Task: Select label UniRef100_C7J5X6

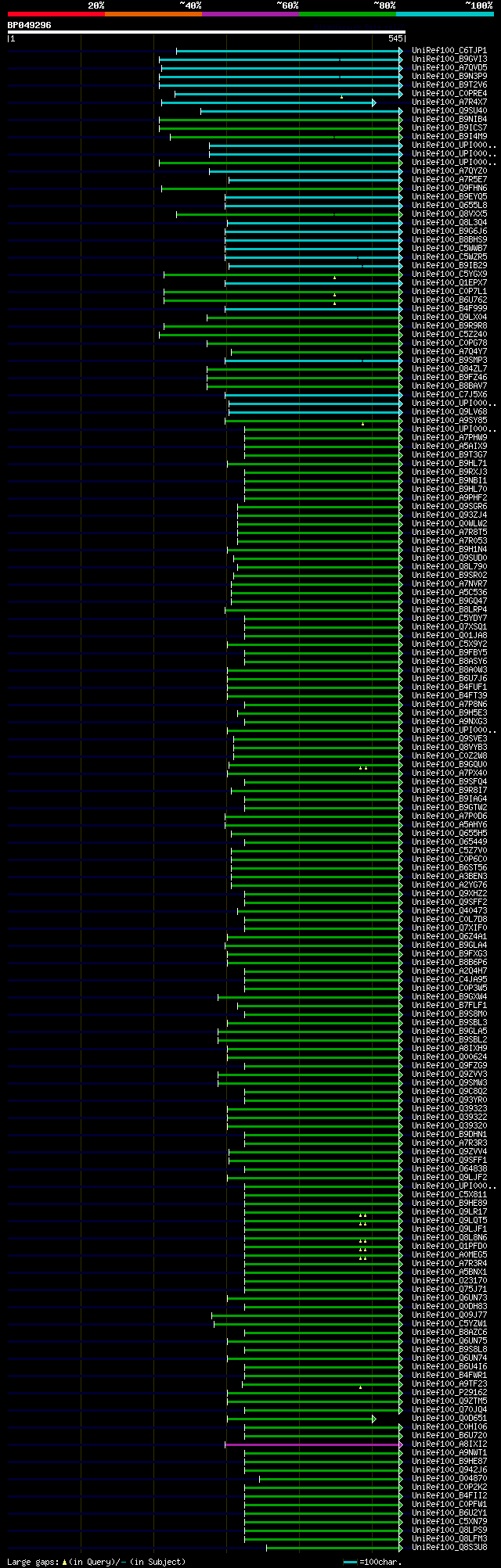Action: [x=449, y=395]
